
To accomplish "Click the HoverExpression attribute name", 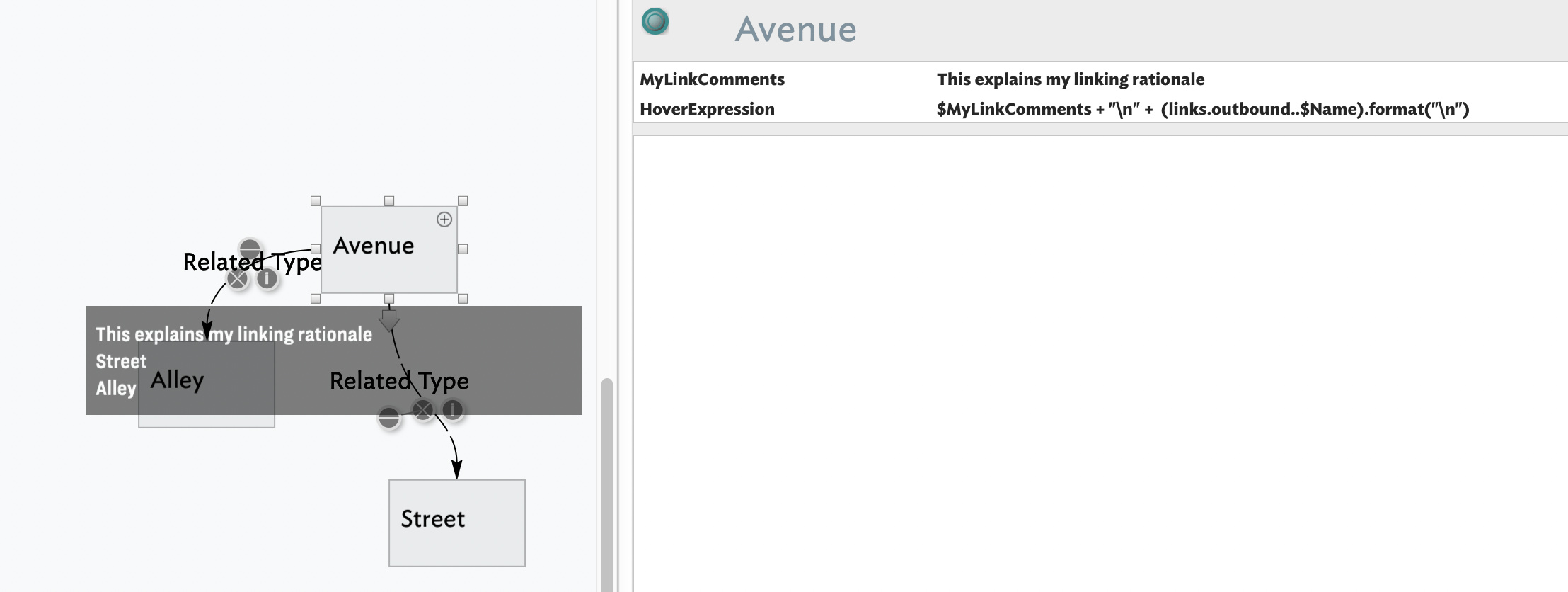I will tap(707, 109).
